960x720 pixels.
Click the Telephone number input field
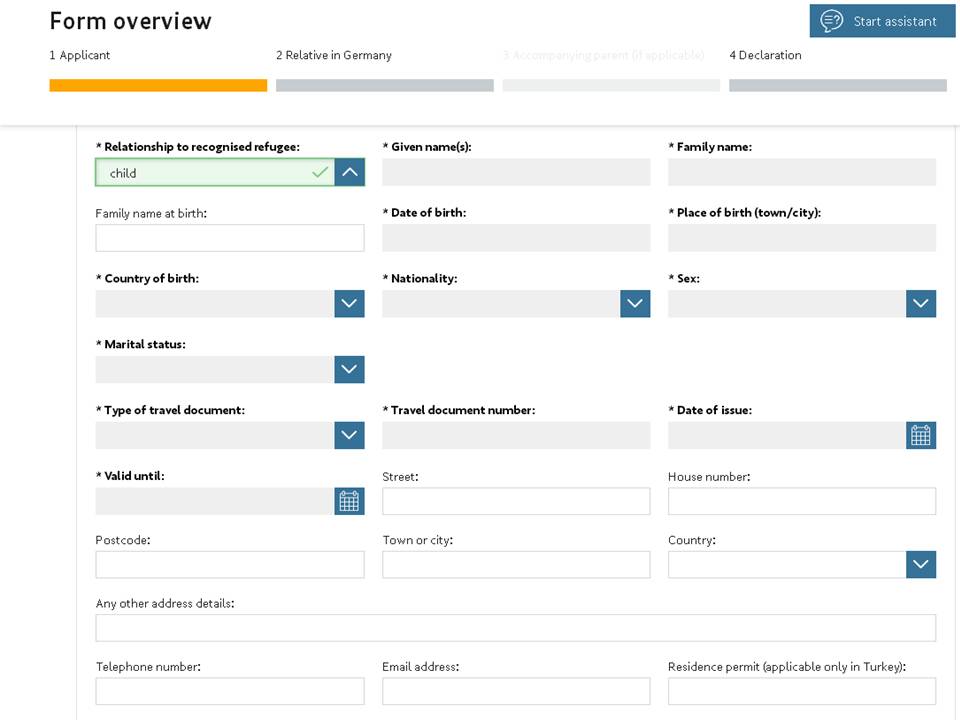[x=229, y=691]
